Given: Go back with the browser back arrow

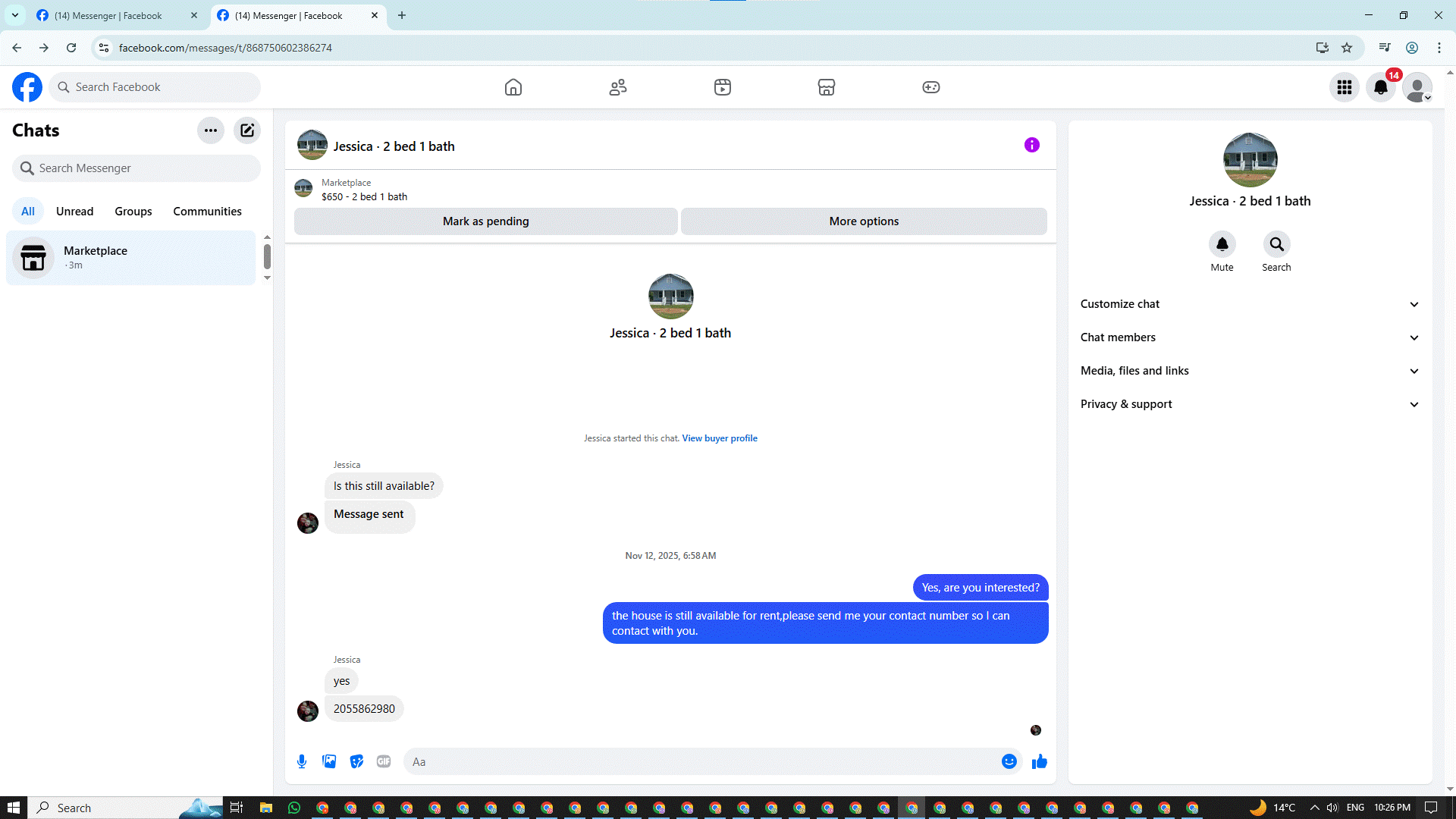Looking at the screenshot, I should [17, 48].
